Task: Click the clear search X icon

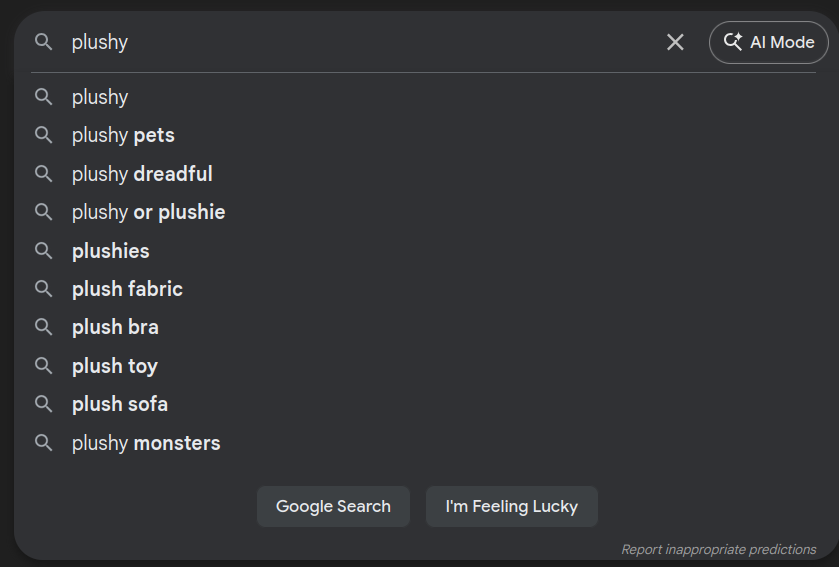Action: [675, 42]
